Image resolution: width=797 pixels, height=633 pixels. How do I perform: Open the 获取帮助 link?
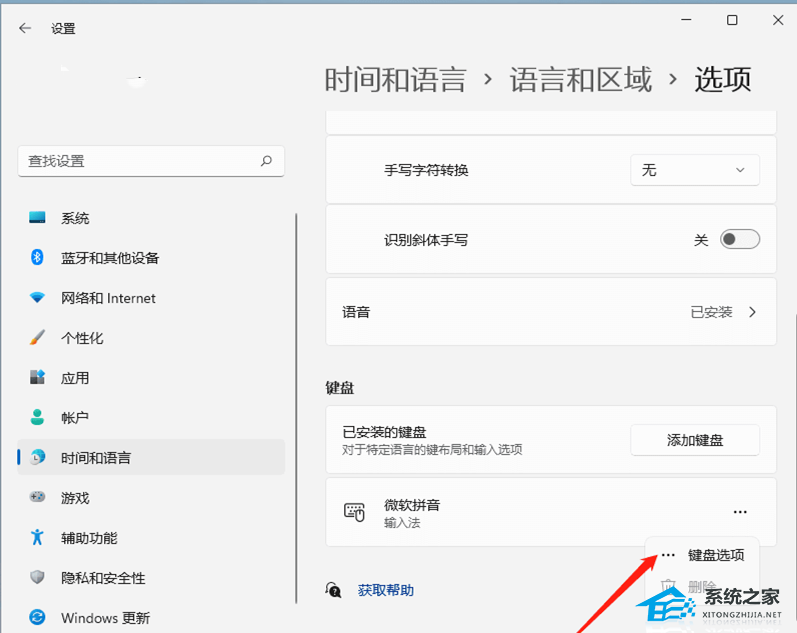tap(385, 591)
